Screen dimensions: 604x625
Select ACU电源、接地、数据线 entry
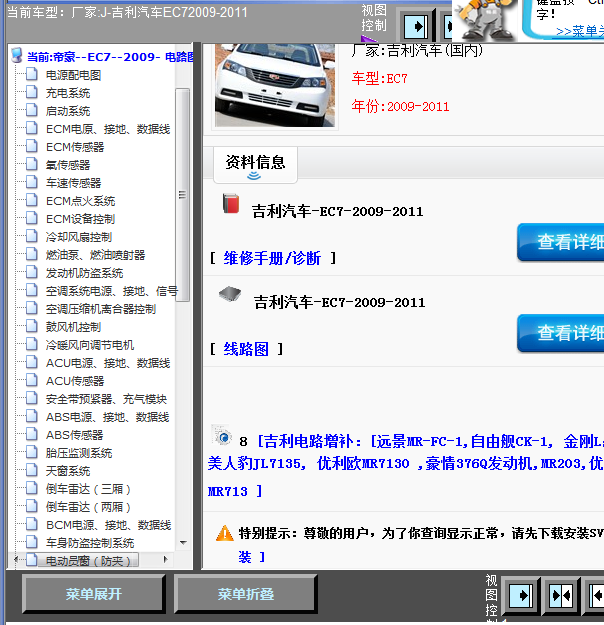[x=108, y=363]
